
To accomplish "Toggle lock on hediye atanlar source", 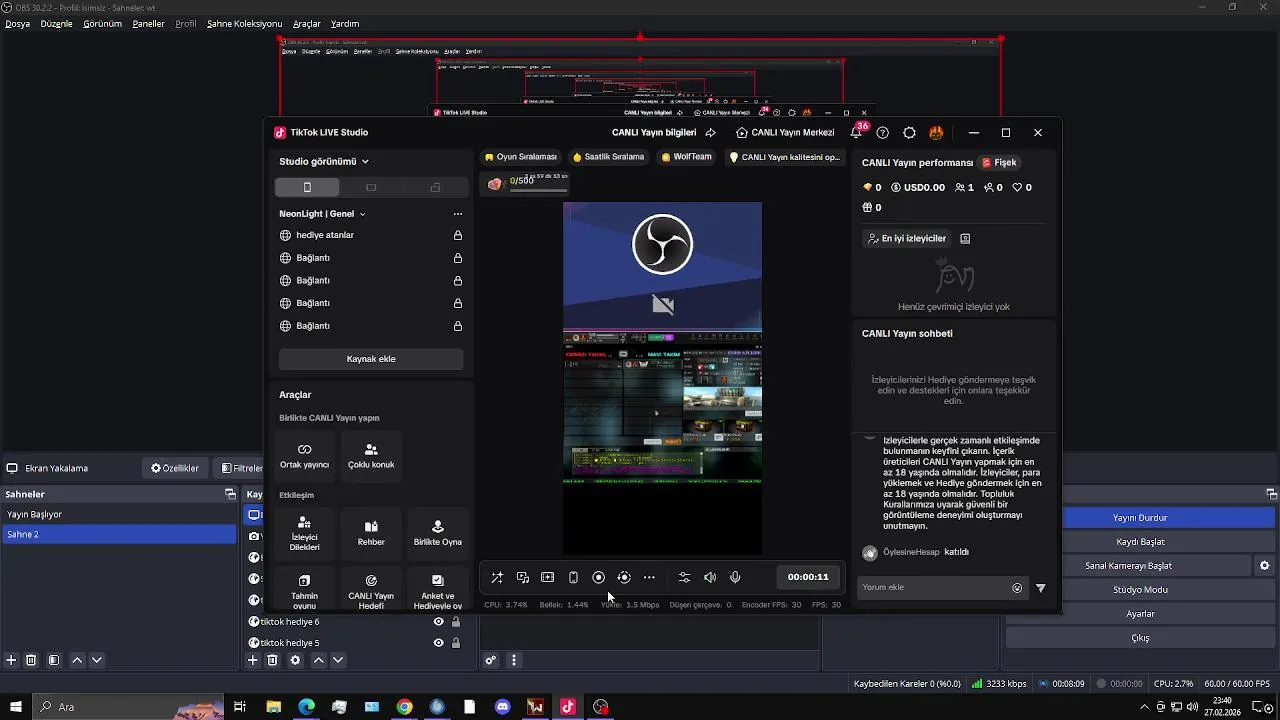I will click(x=458, y=235).
